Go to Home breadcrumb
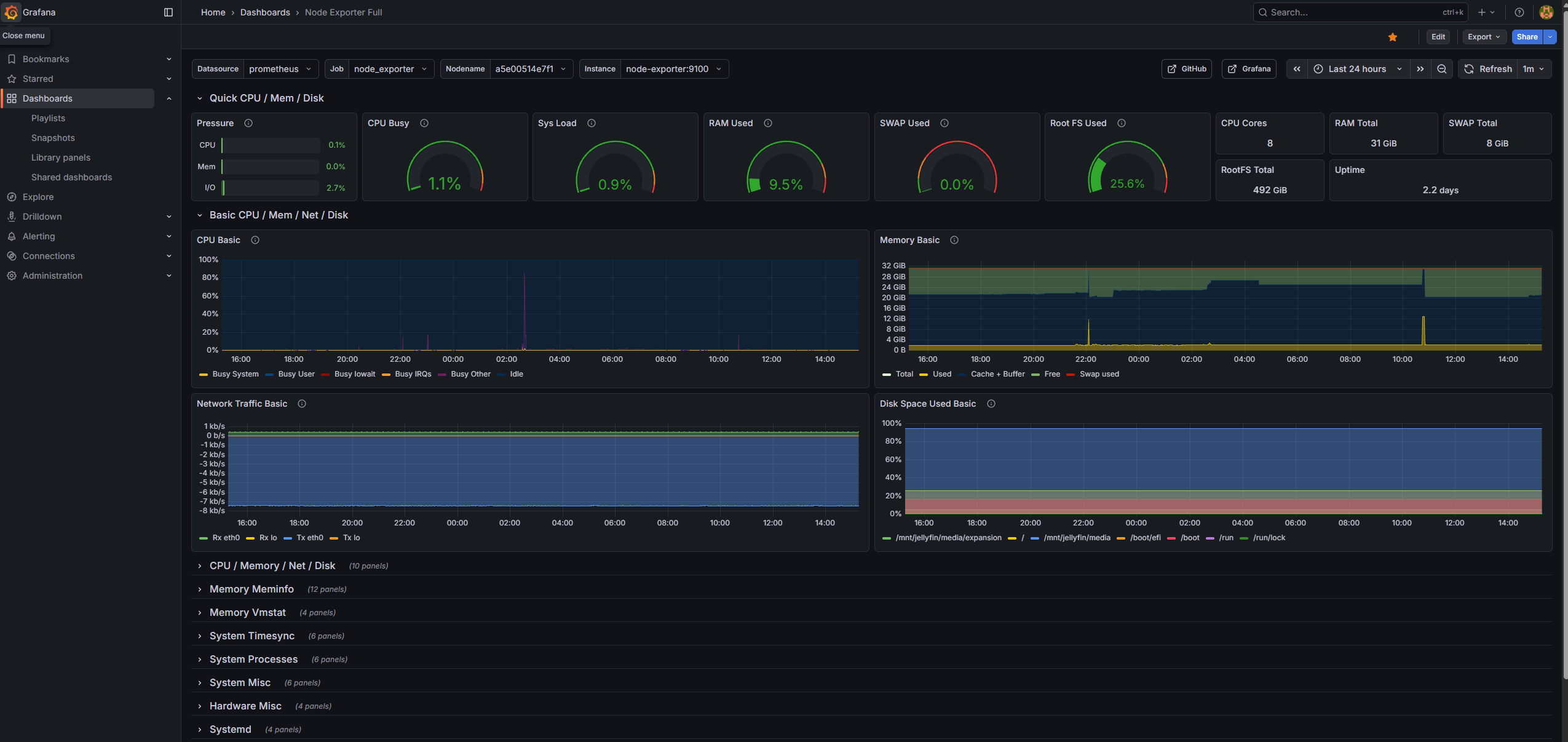The height and width of the screenshot is (742, 1568). click(213, 12)
